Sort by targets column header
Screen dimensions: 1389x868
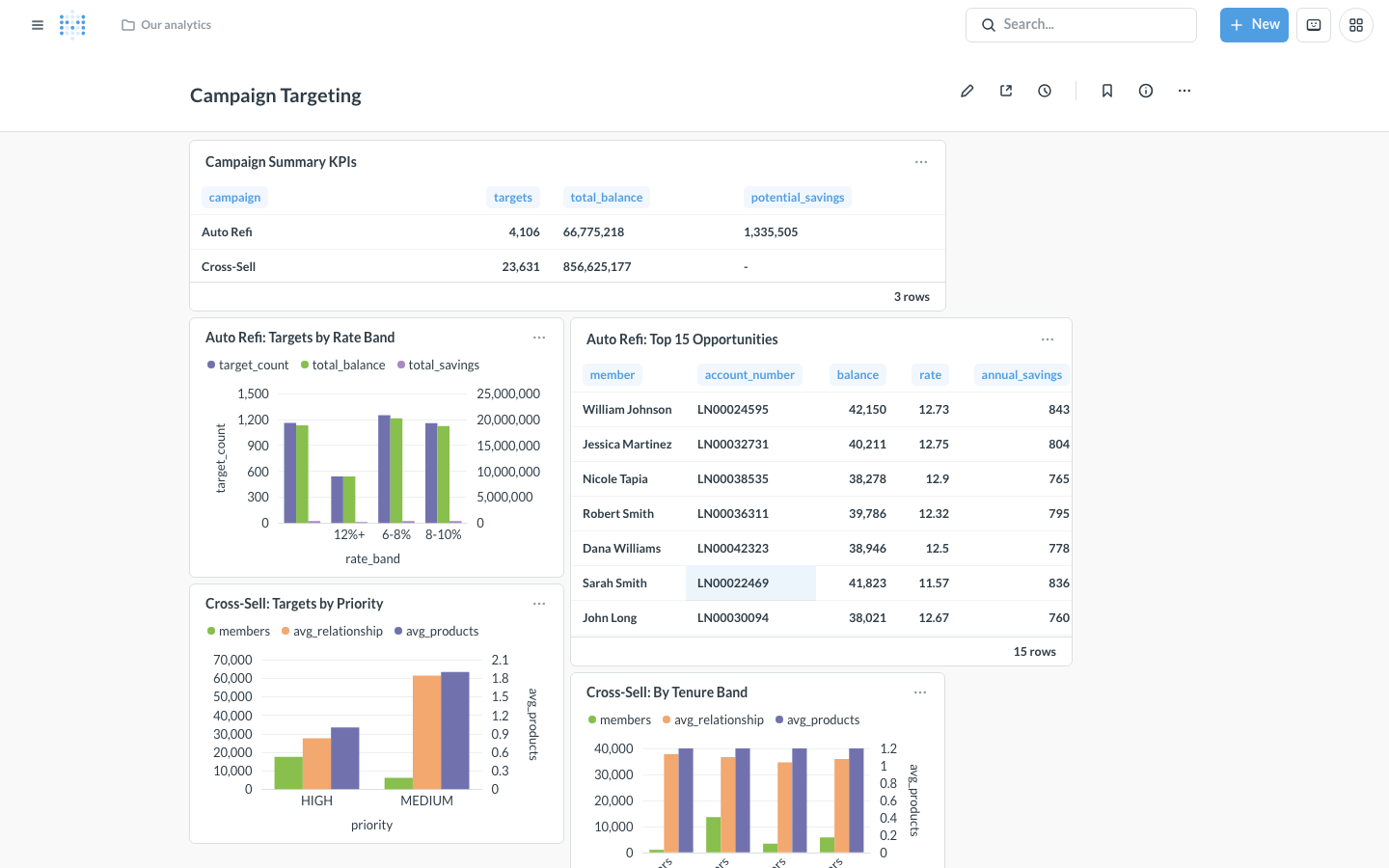(x=512, y=198)
